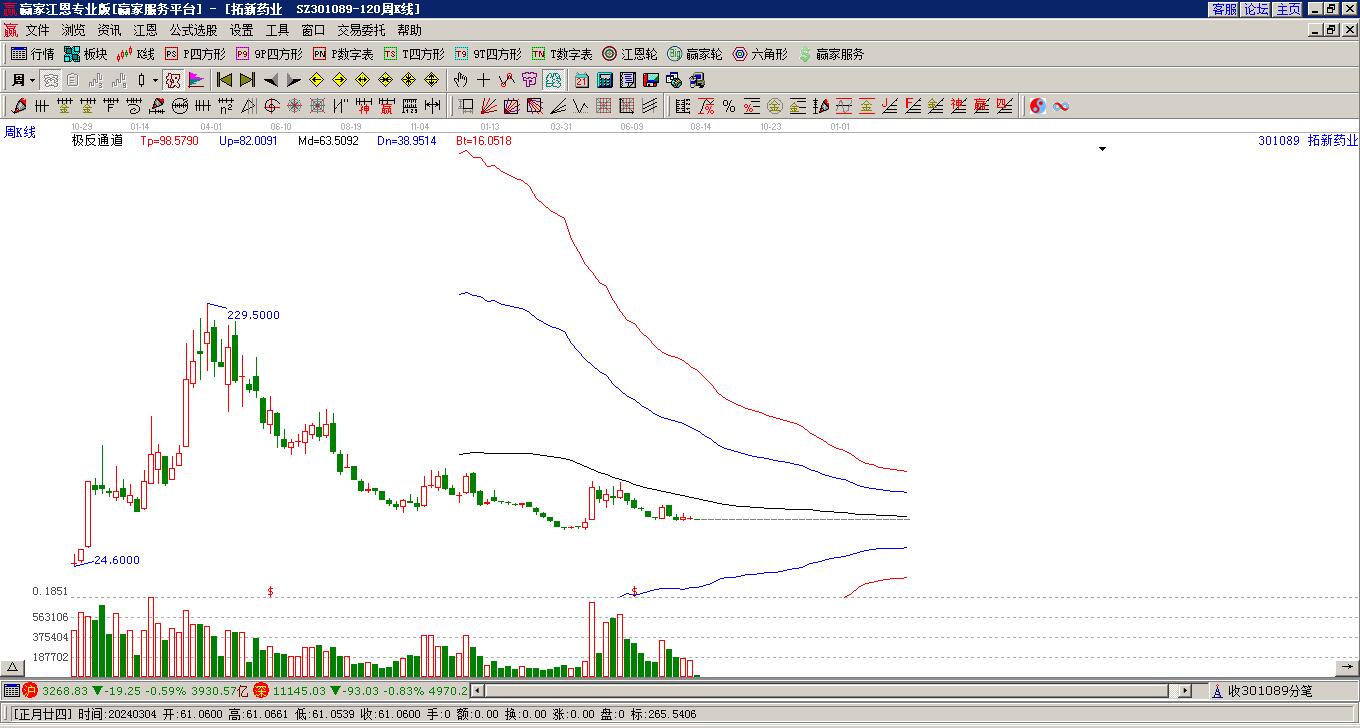This screenshot has width=1360, height=728.
Task: Select the hand pan tool
Action: [x=460, y=80]
